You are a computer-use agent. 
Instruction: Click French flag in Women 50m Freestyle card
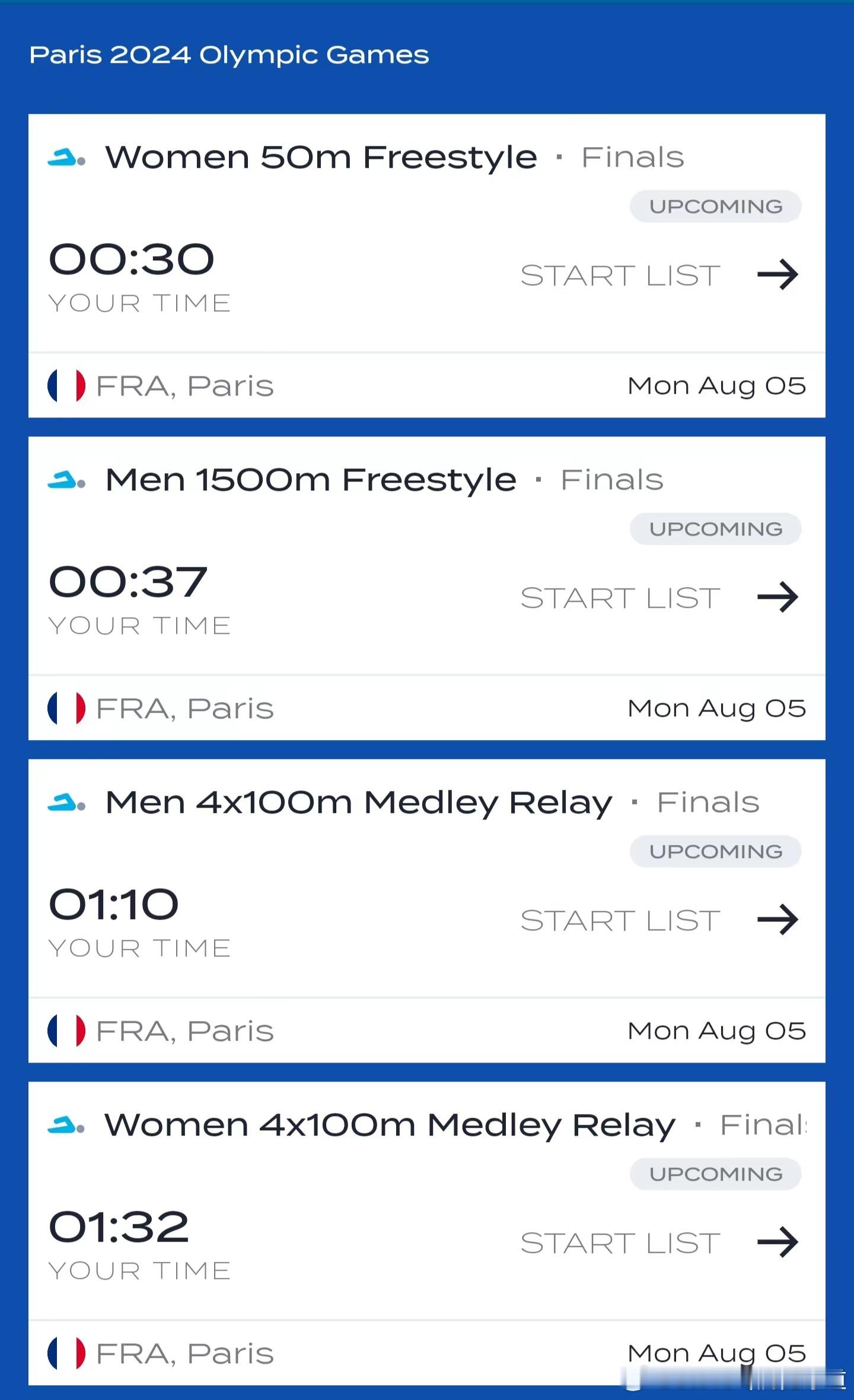tap(66, 385)
